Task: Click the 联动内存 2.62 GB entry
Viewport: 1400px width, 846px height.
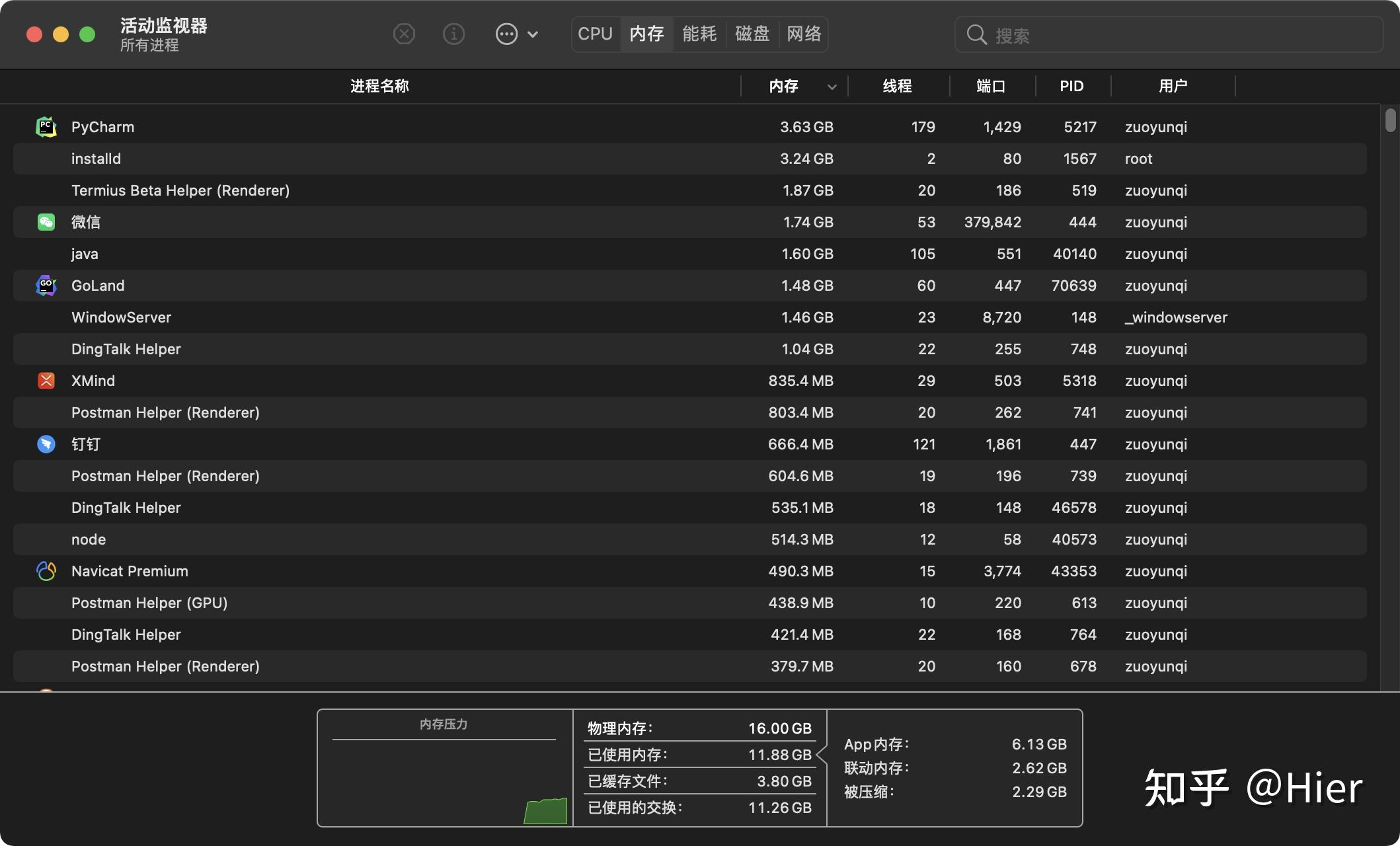Action: click(x=955, y=768)
